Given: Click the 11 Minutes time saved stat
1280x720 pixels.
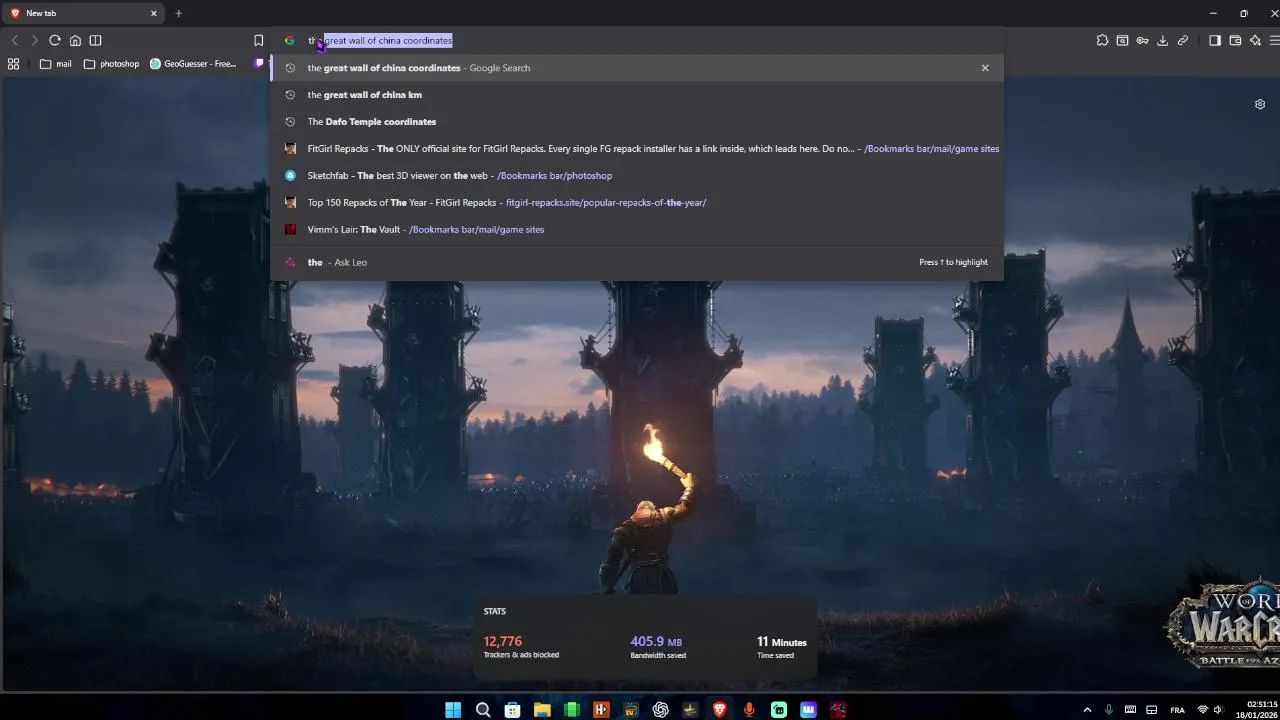Looking at the screenshot, I should pos(781,647).
